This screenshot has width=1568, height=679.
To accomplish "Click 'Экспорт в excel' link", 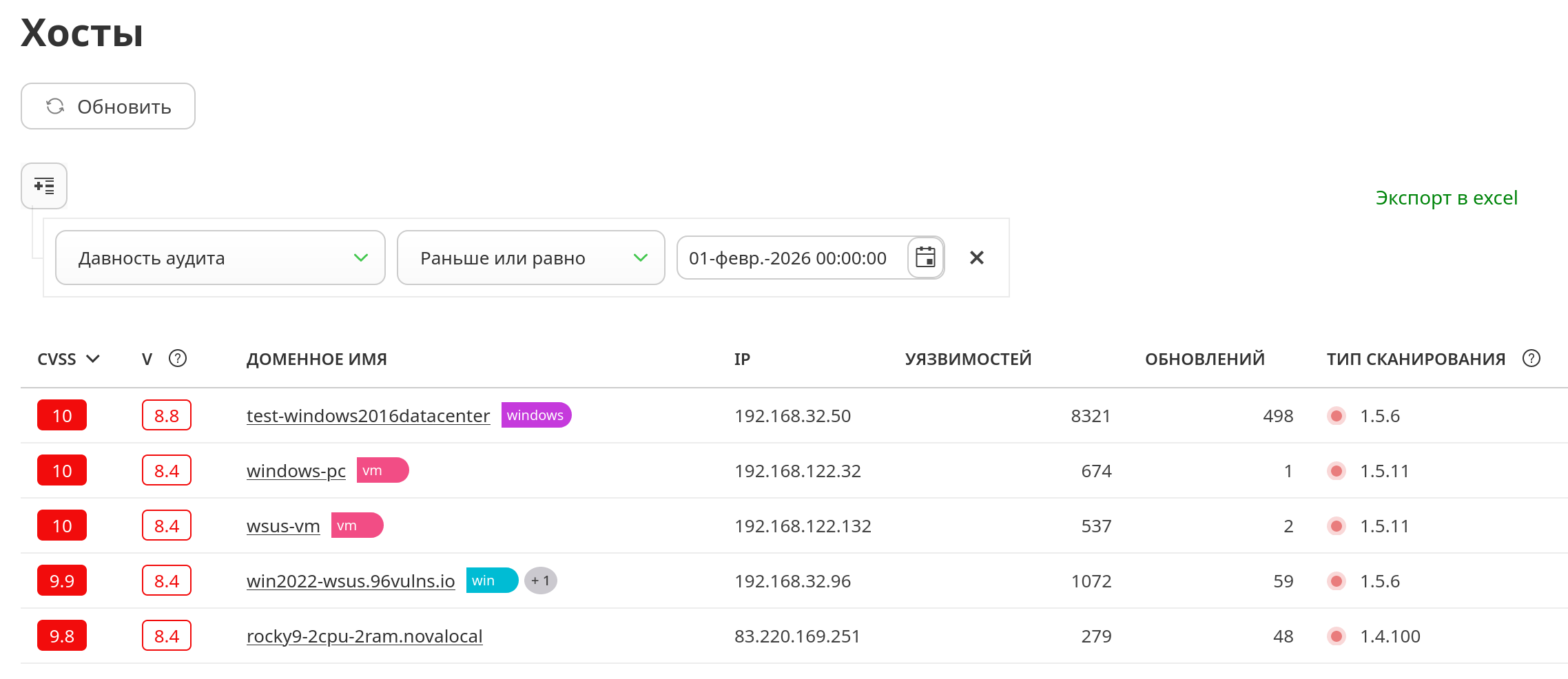I will pyautogui.click(x=1446, y=198).
